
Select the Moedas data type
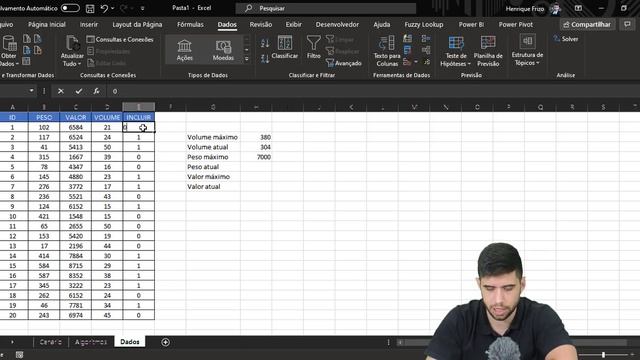click(223, 50)
